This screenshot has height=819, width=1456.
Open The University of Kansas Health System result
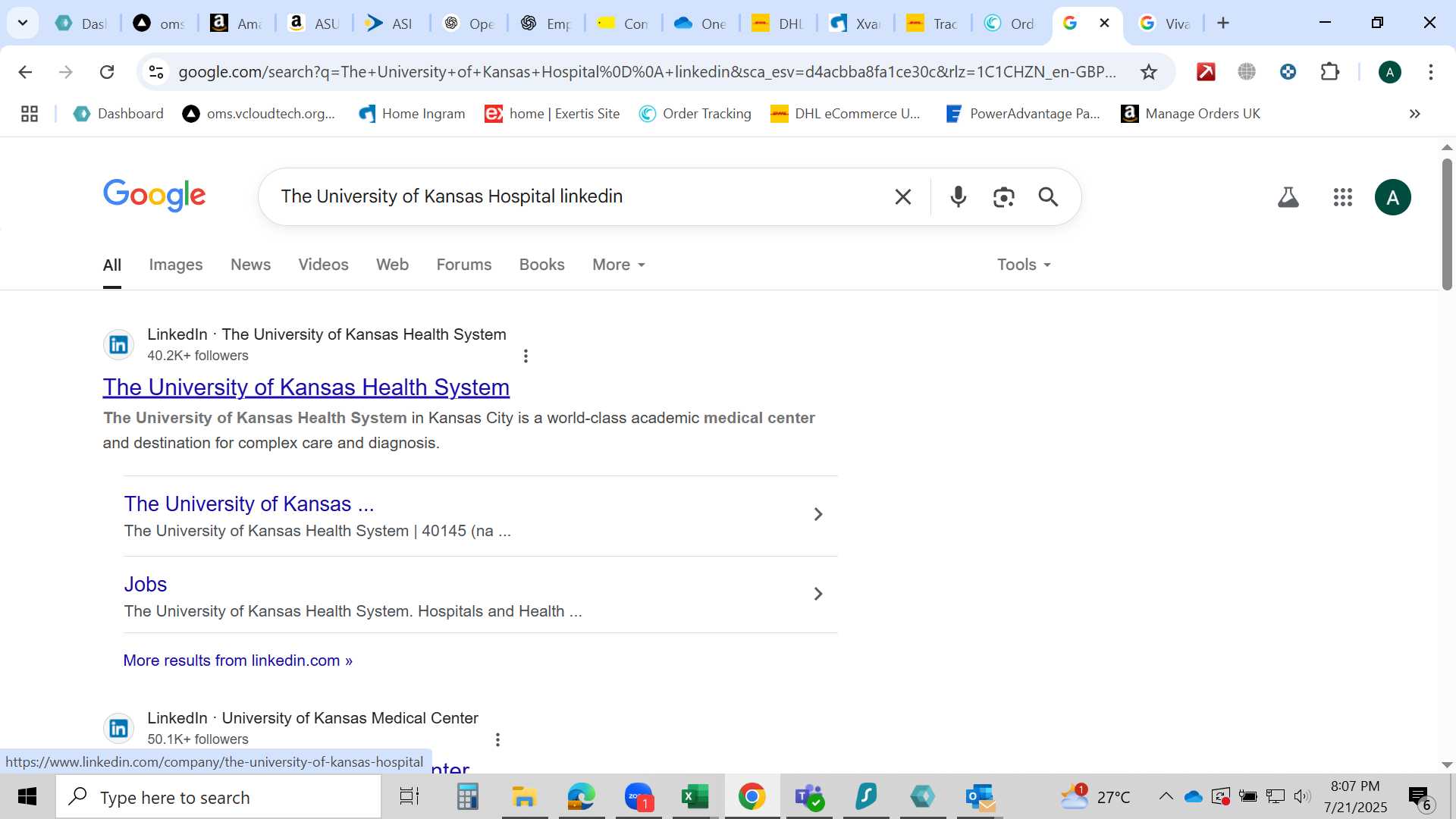[306, 388]
